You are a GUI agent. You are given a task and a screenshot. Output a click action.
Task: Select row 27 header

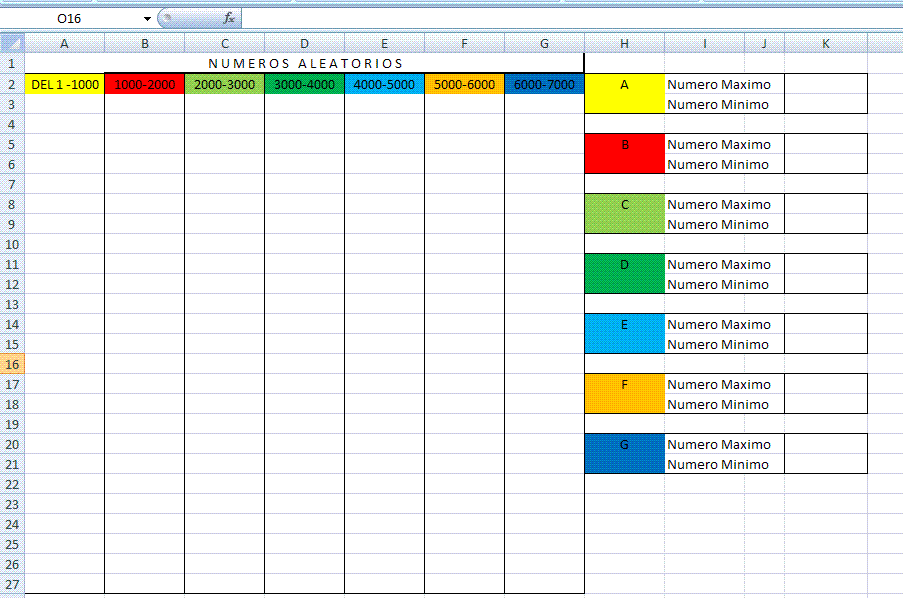tap(12, 584)
